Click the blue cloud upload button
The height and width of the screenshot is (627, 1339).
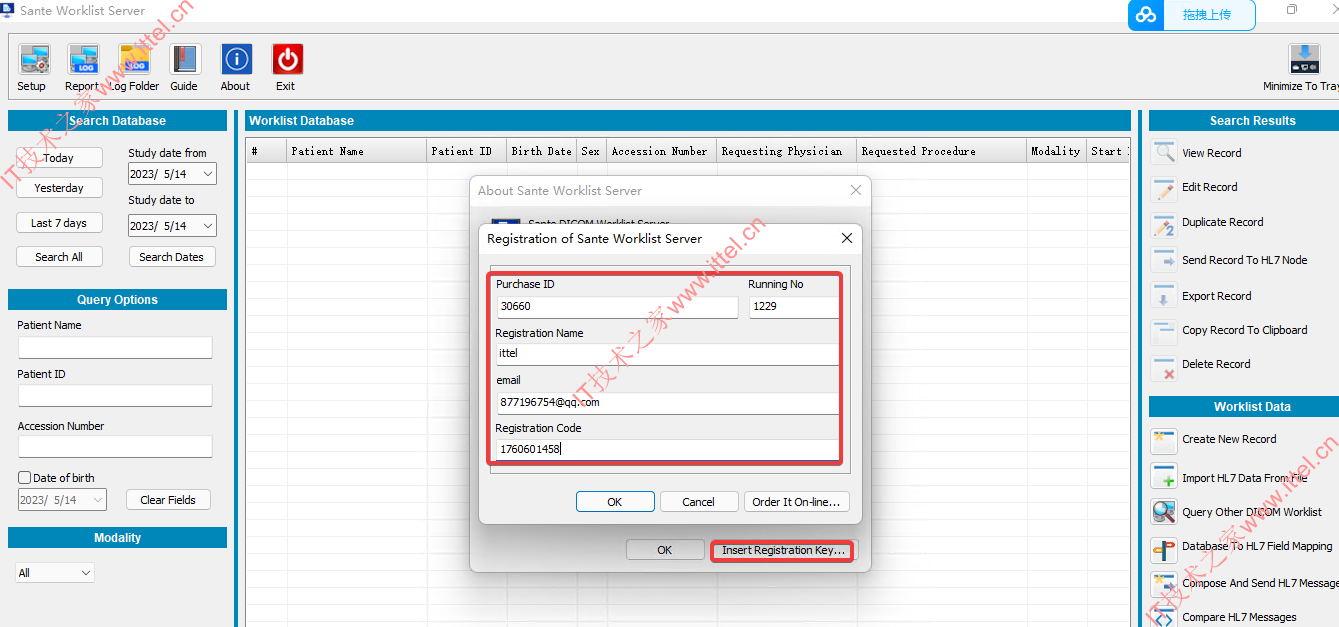tap(1192, 15)
